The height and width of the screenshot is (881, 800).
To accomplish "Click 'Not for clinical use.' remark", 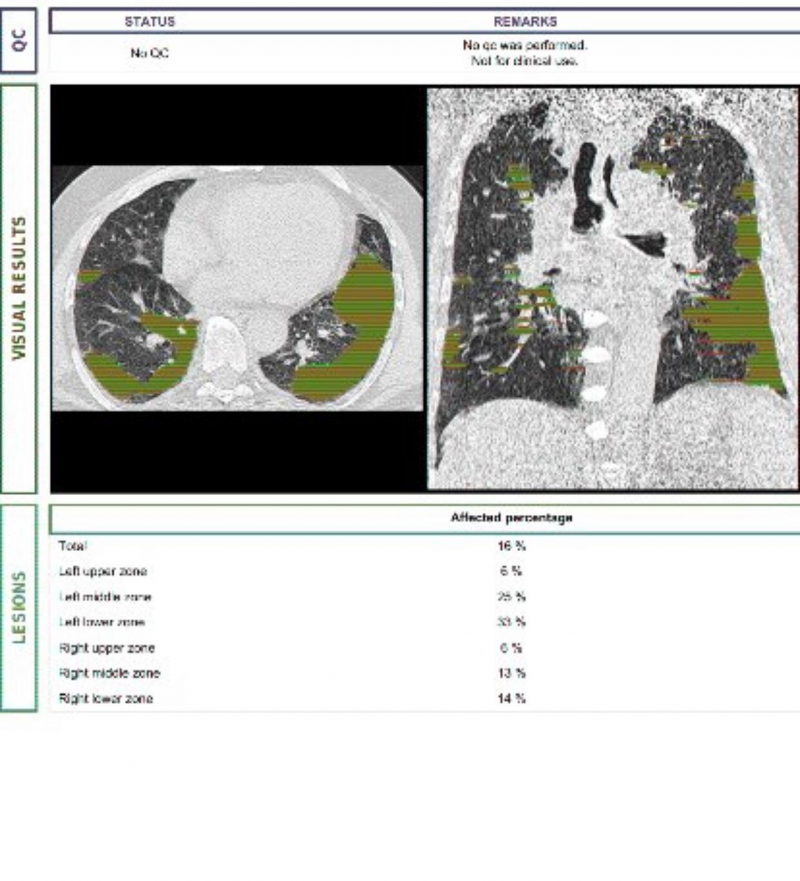I will tap(525, 61).
